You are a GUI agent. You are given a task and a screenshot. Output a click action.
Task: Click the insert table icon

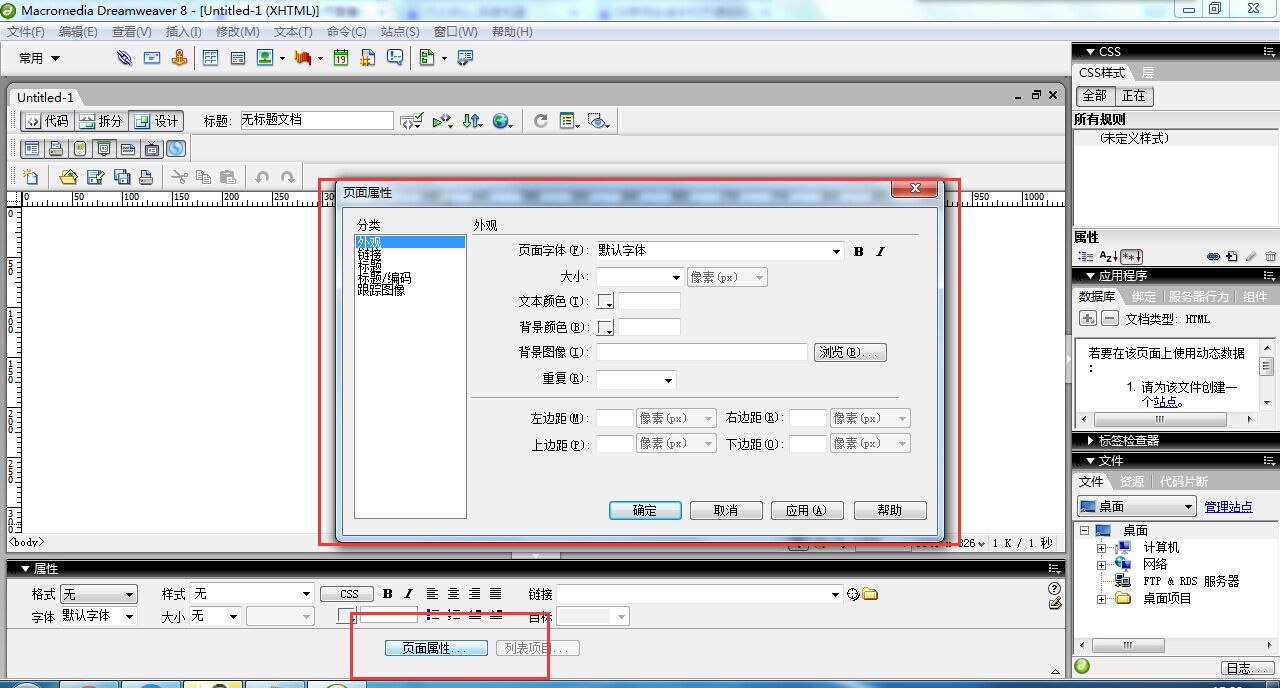[210, 58]
